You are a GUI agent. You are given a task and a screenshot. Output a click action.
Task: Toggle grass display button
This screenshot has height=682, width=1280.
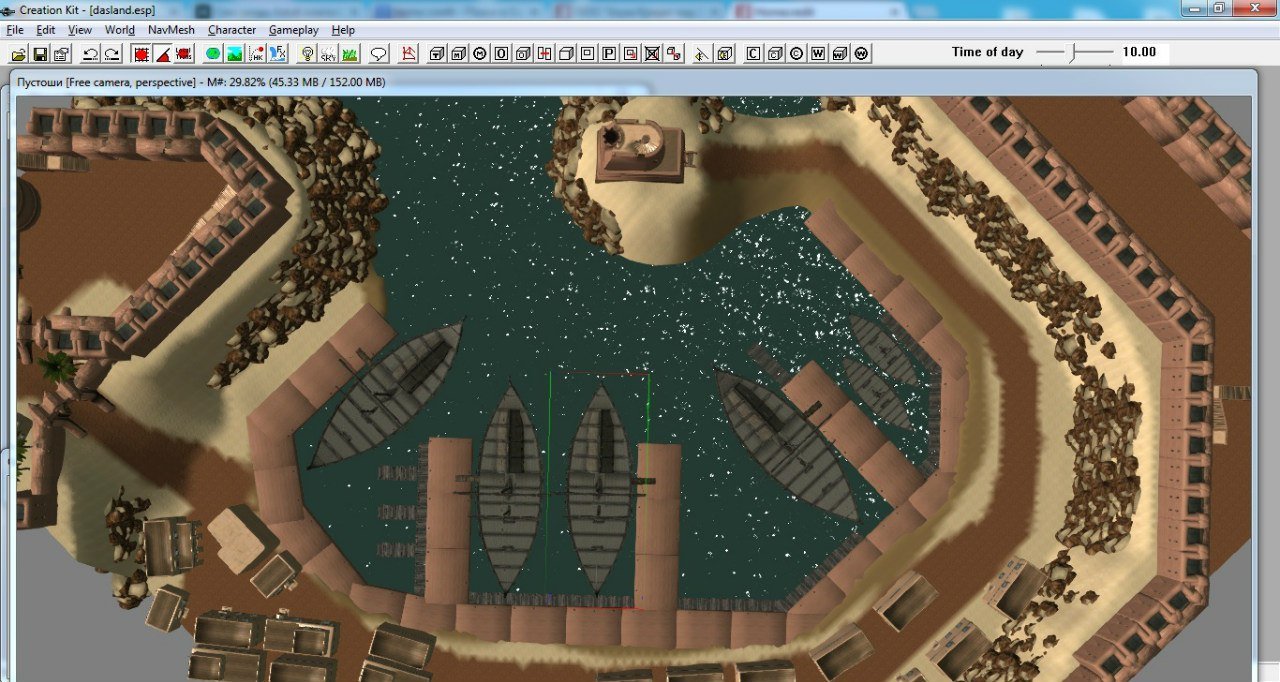350,53
